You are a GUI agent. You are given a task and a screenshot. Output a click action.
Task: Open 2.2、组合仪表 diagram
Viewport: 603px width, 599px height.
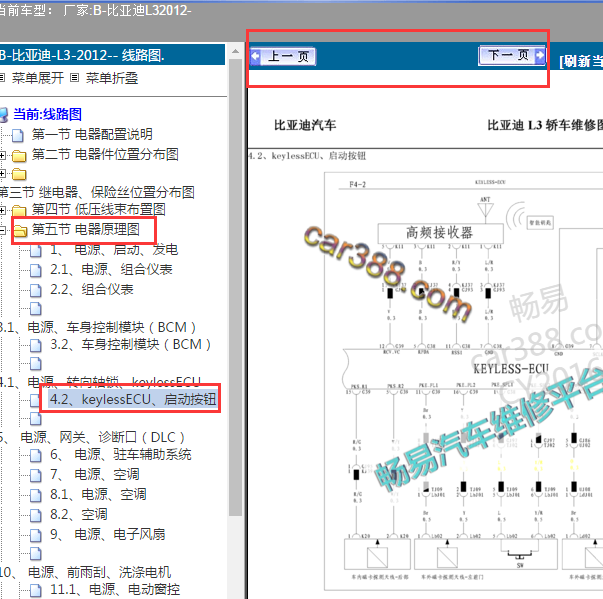pyautogui.click(x=92, y=289)
